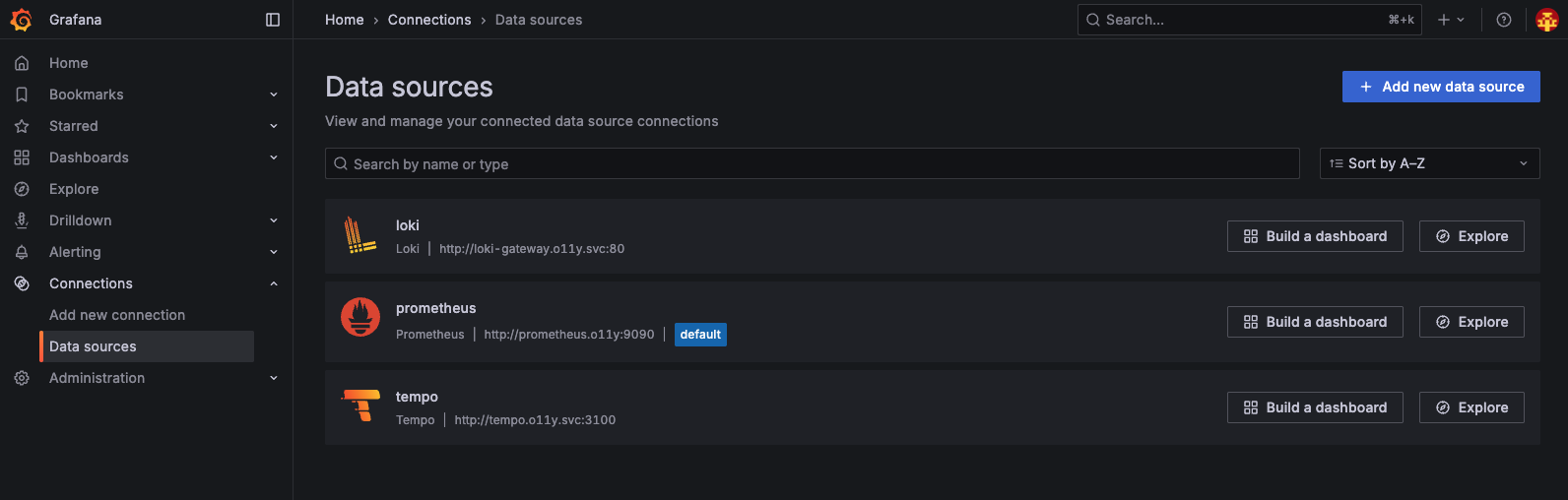Click the Drilldown icon in sidebar
This screenshot has height=500, width=1568.
click(x=22, y=220)
